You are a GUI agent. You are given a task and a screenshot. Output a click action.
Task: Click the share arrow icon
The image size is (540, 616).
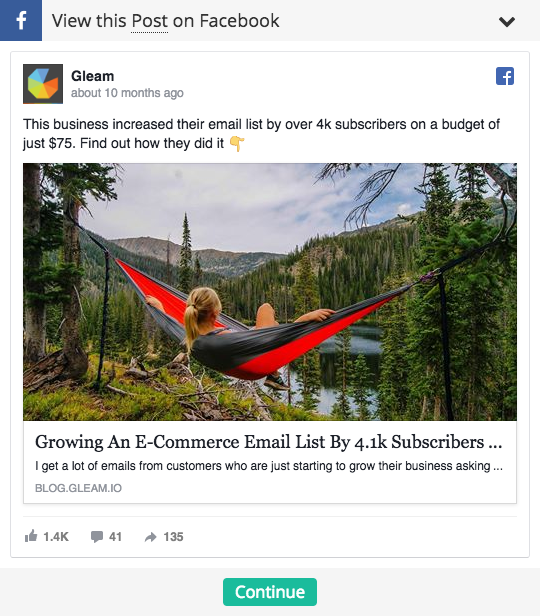click(150, 537)
